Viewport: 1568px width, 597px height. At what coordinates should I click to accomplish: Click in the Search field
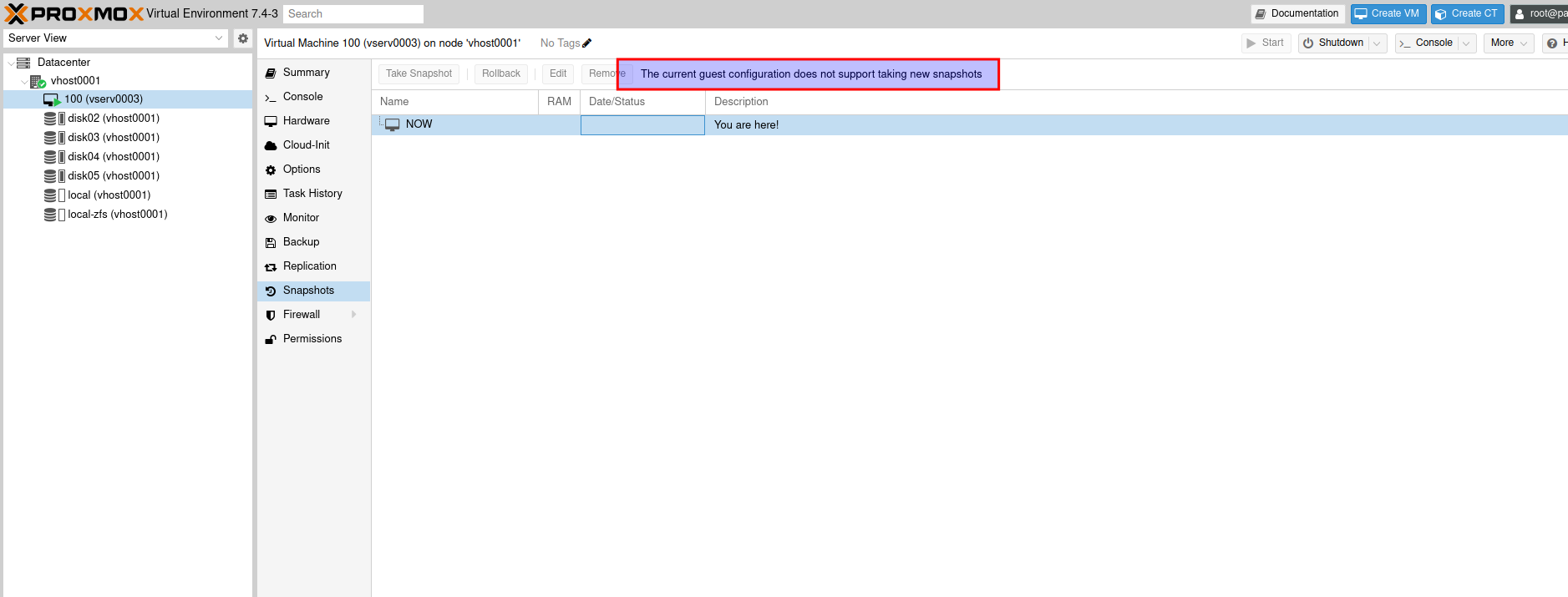353,14
